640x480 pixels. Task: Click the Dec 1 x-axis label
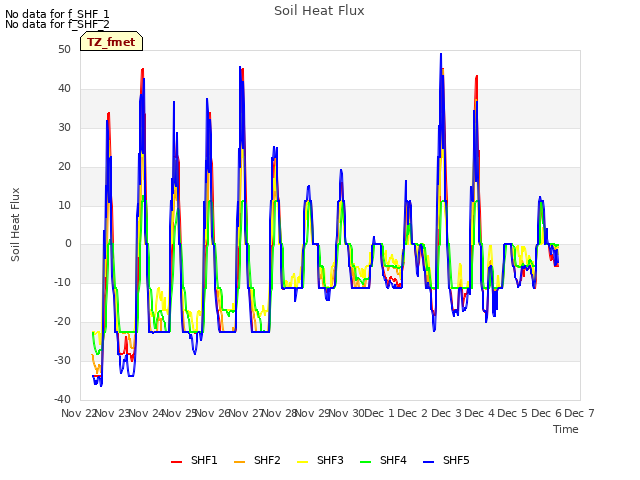[x=379, y=413]
